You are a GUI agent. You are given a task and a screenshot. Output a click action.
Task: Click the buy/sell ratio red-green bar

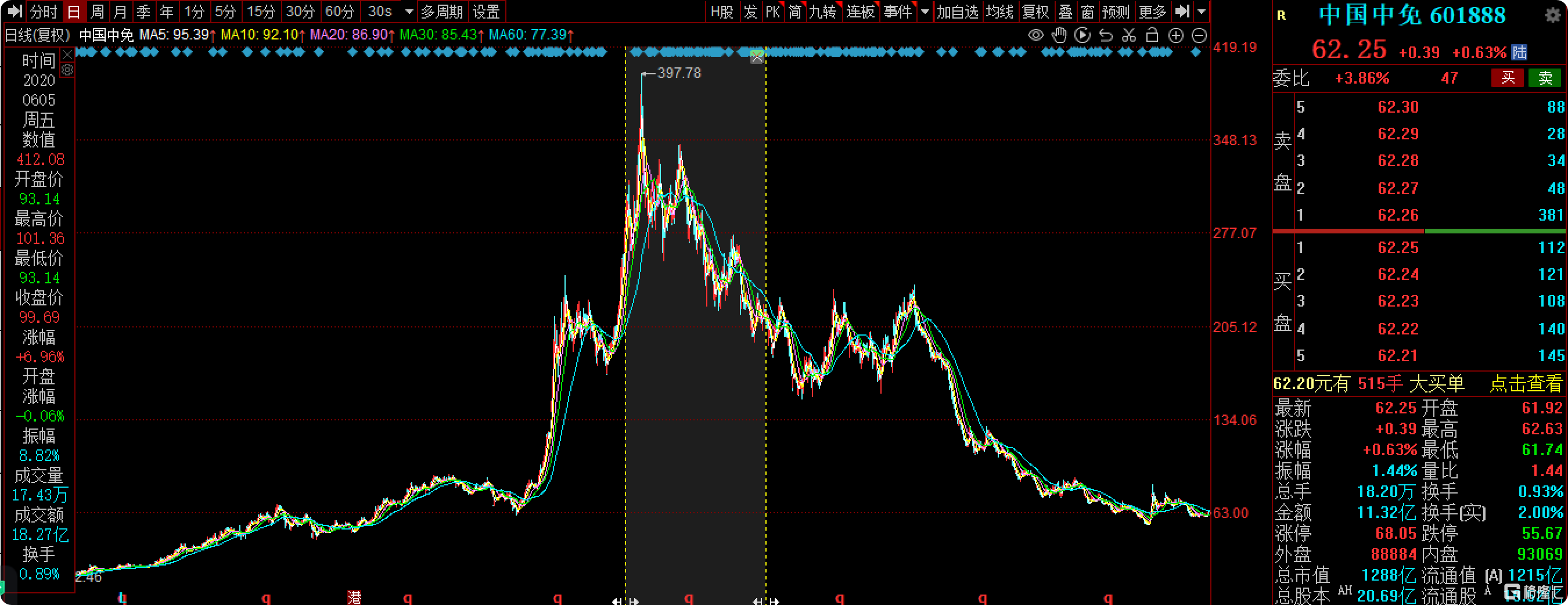coord(1419,231)
